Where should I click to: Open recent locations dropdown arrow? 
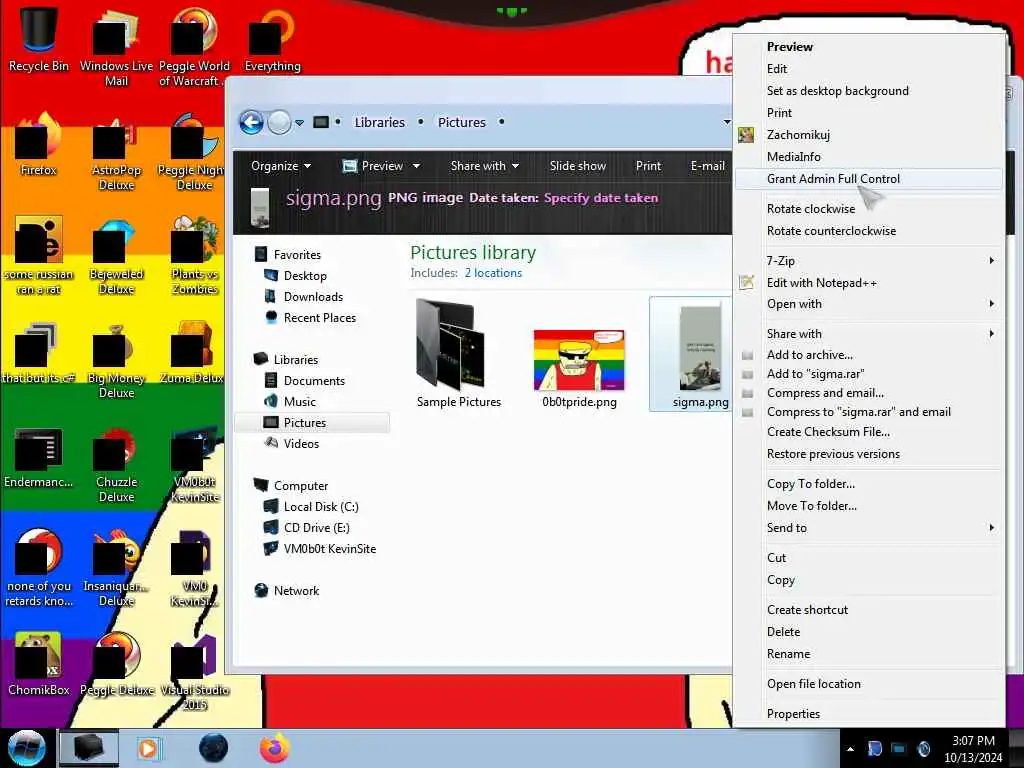click(x=299, y=123)
